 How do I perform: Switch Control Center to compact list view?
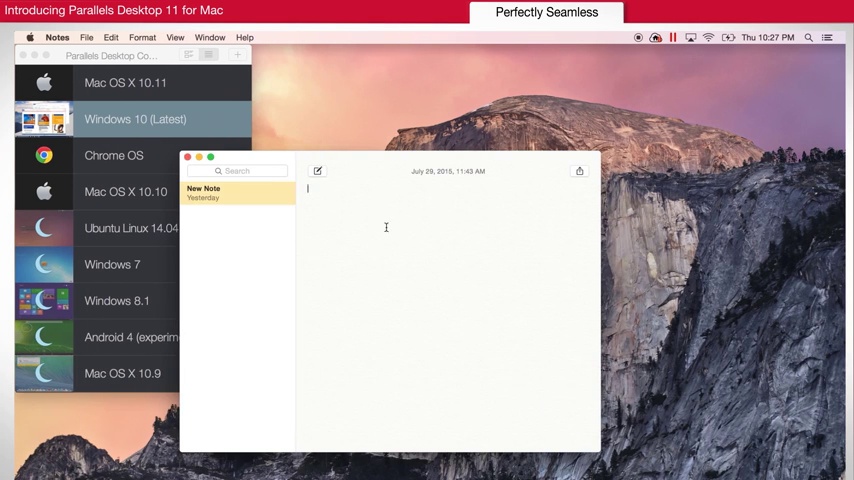pyautogui.click(x=209, y=54)
